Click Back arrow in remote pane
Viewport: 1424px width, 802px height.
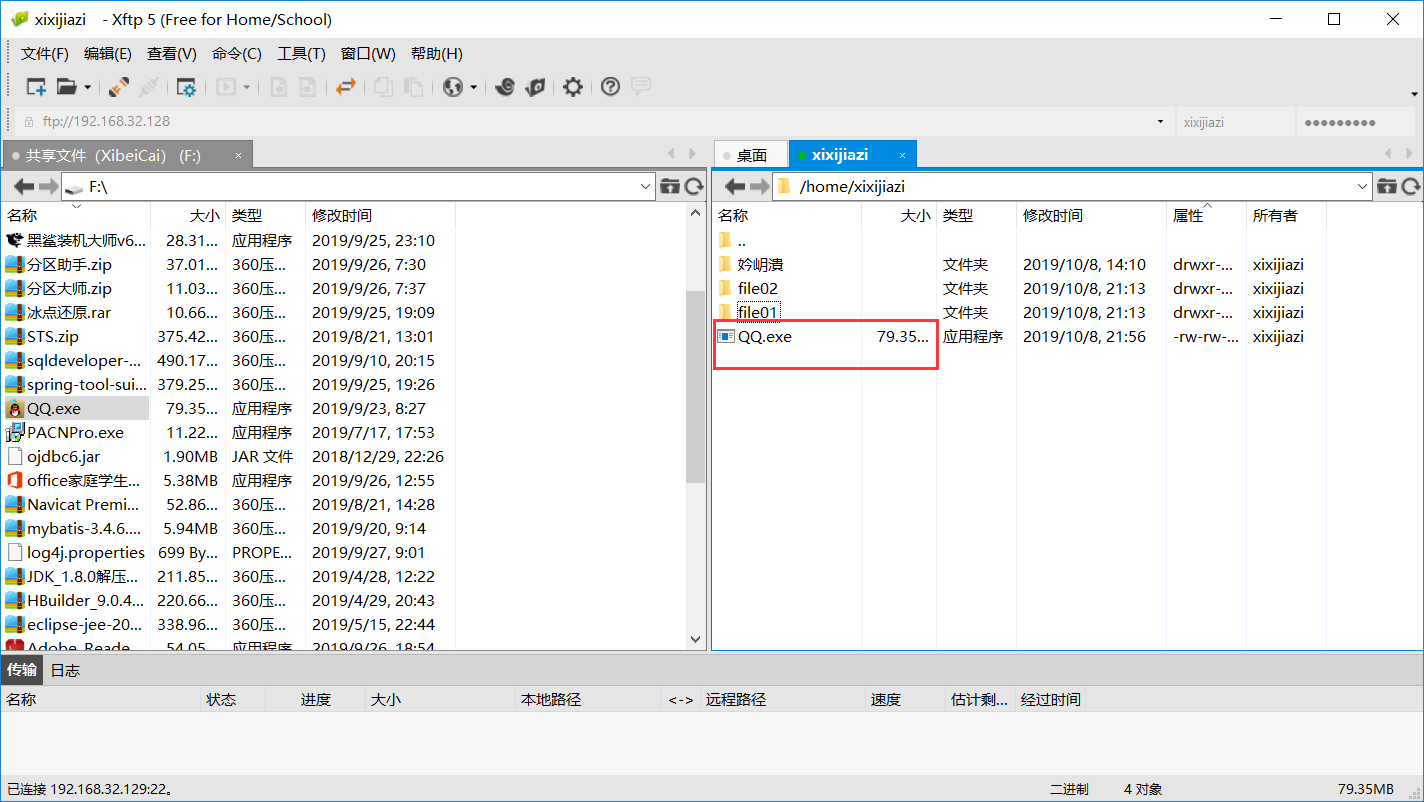736,186
